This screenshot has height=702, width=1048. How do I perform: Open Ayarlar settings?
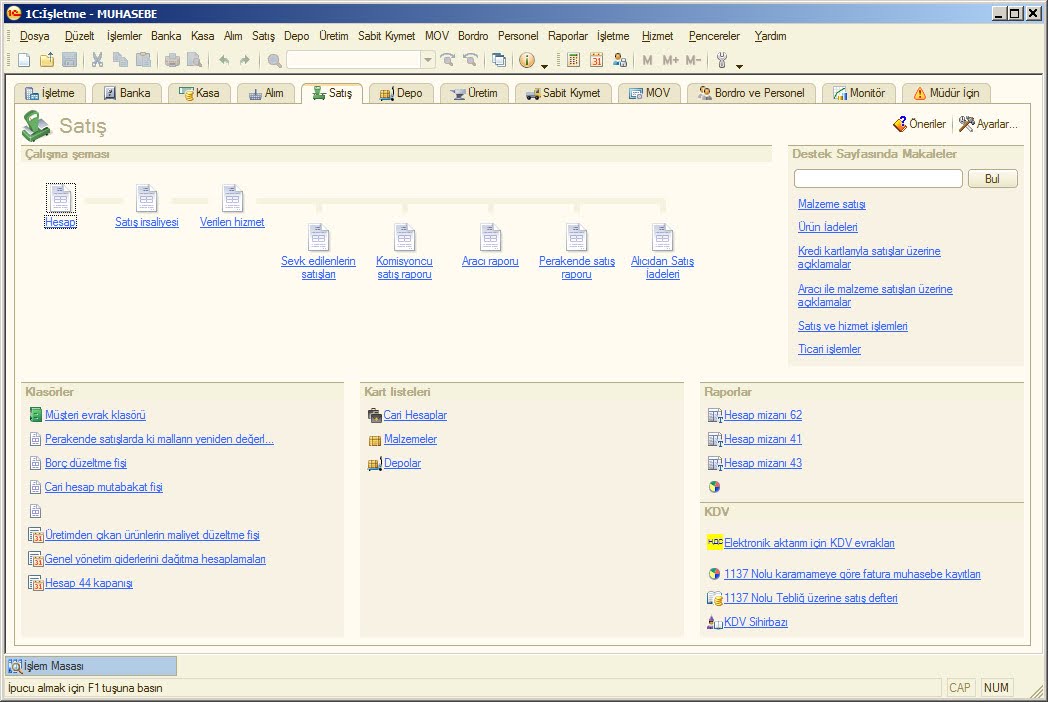988,124
